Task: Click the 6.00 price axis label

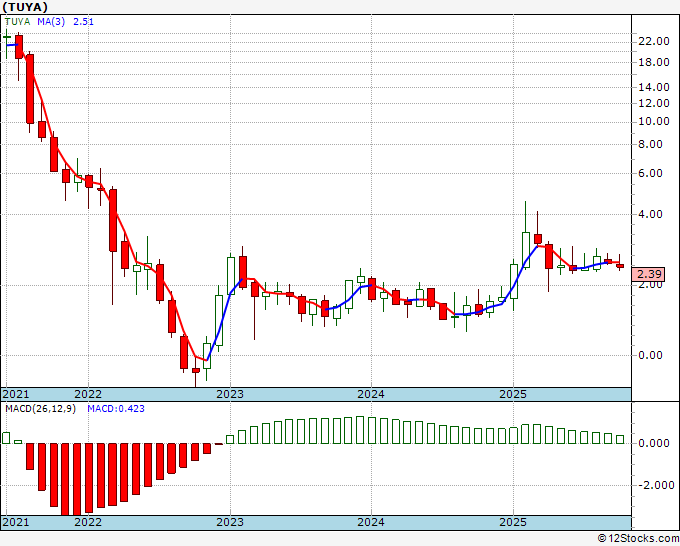Action: (651, 173)
